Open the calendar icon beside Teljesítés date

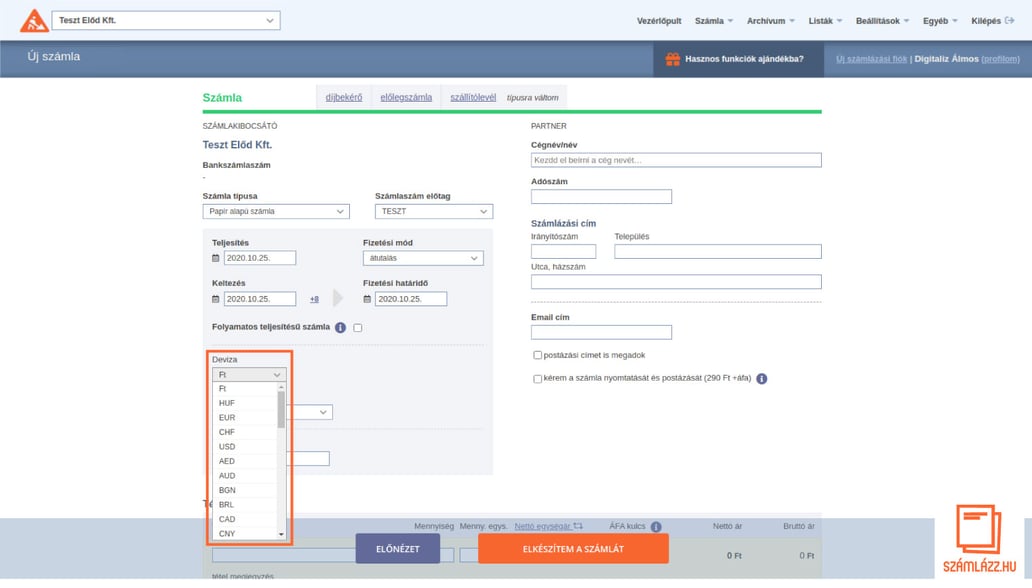click(x=216, y=258)
